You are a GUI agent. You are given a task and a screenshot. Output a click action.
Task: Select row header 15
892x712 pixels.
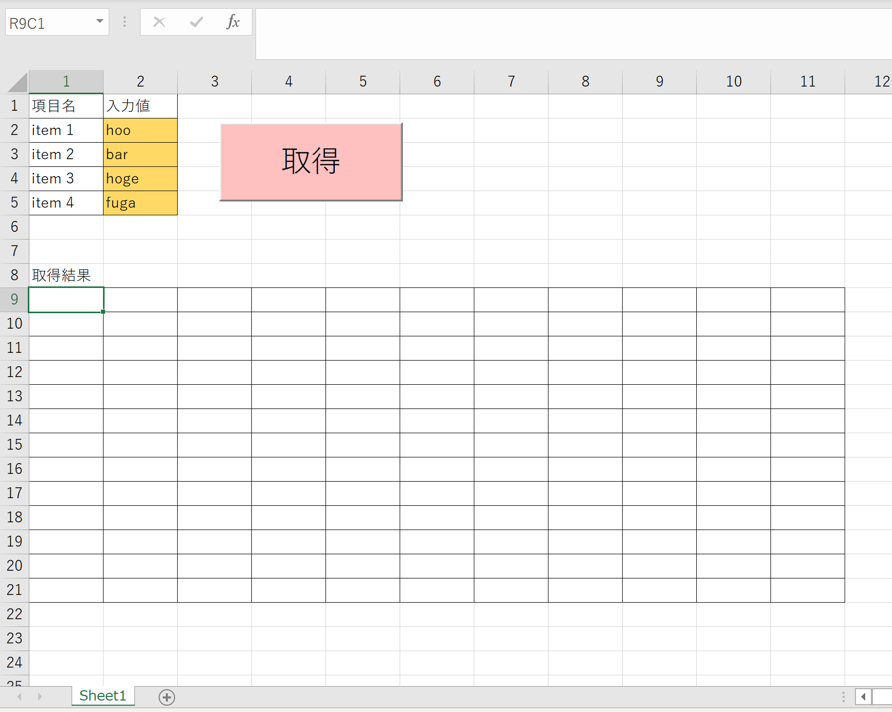pyautogui.click(x=14, y=445)
